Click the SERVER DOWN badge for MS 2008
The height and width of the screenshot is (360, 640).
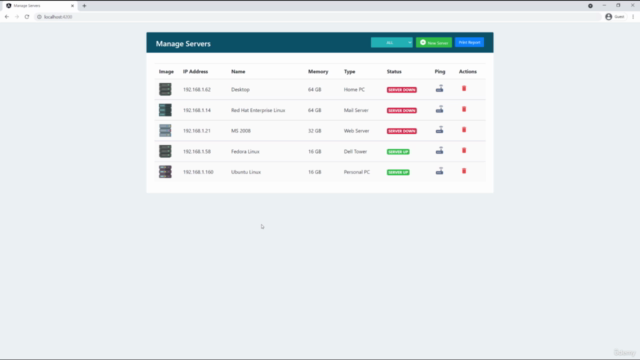[x=402, y=131]
